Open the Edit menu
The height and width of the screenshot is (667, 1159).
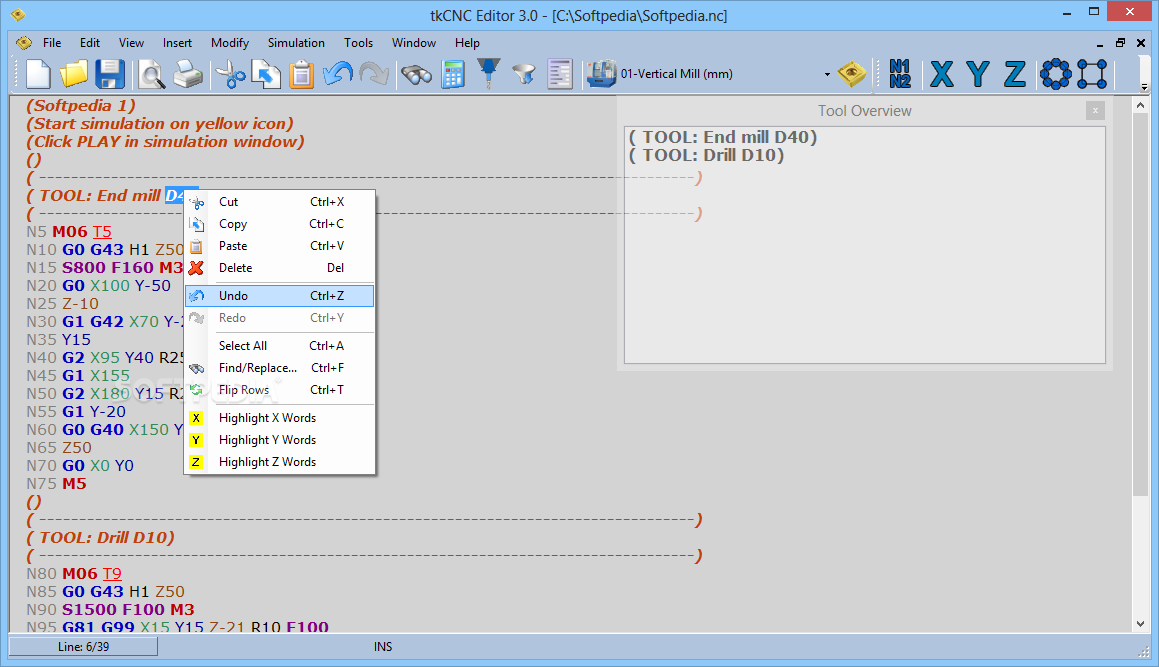click(89, 43)
